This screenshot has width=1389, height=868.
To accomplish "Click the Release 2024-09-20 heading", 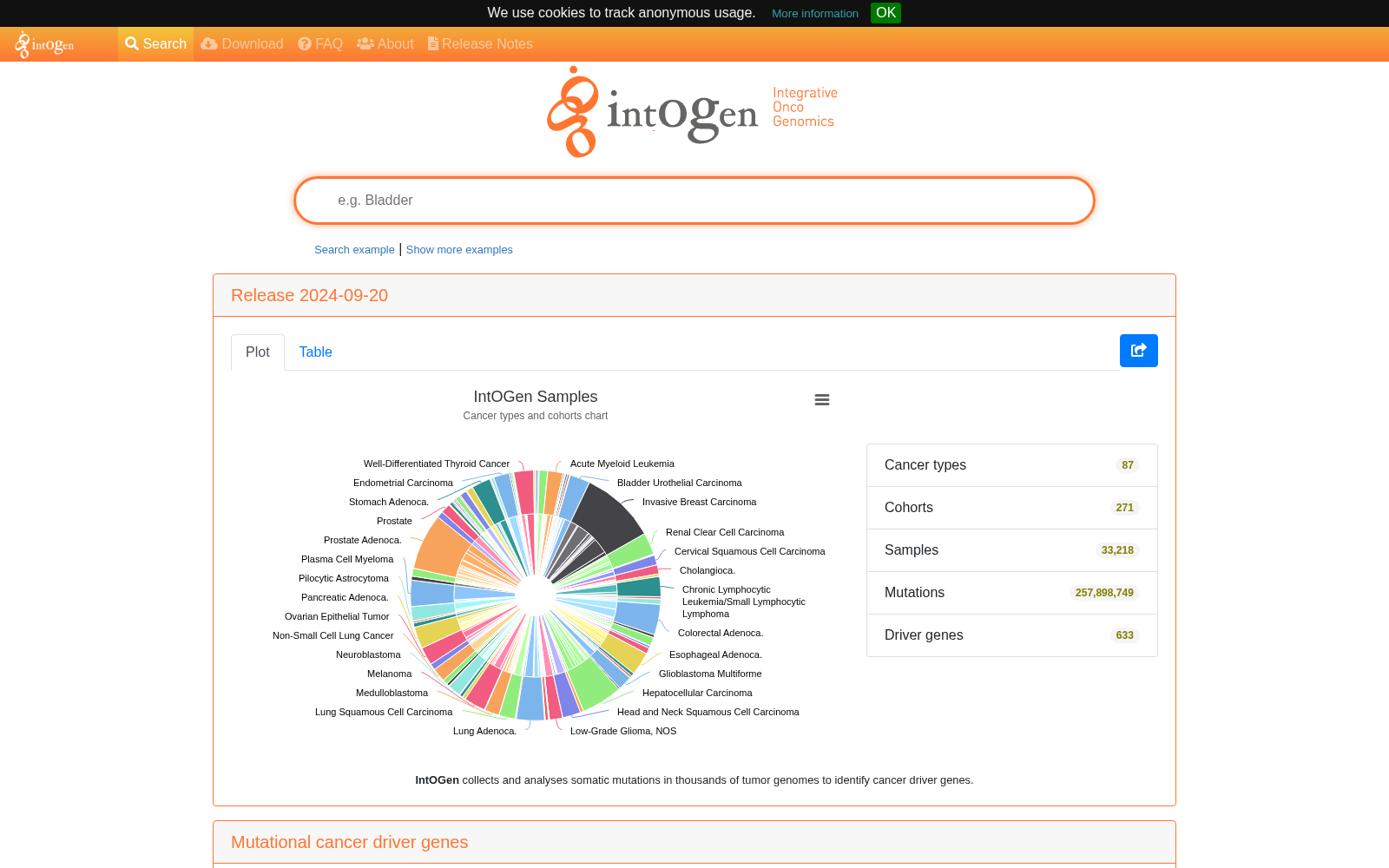I will (309, 296).
